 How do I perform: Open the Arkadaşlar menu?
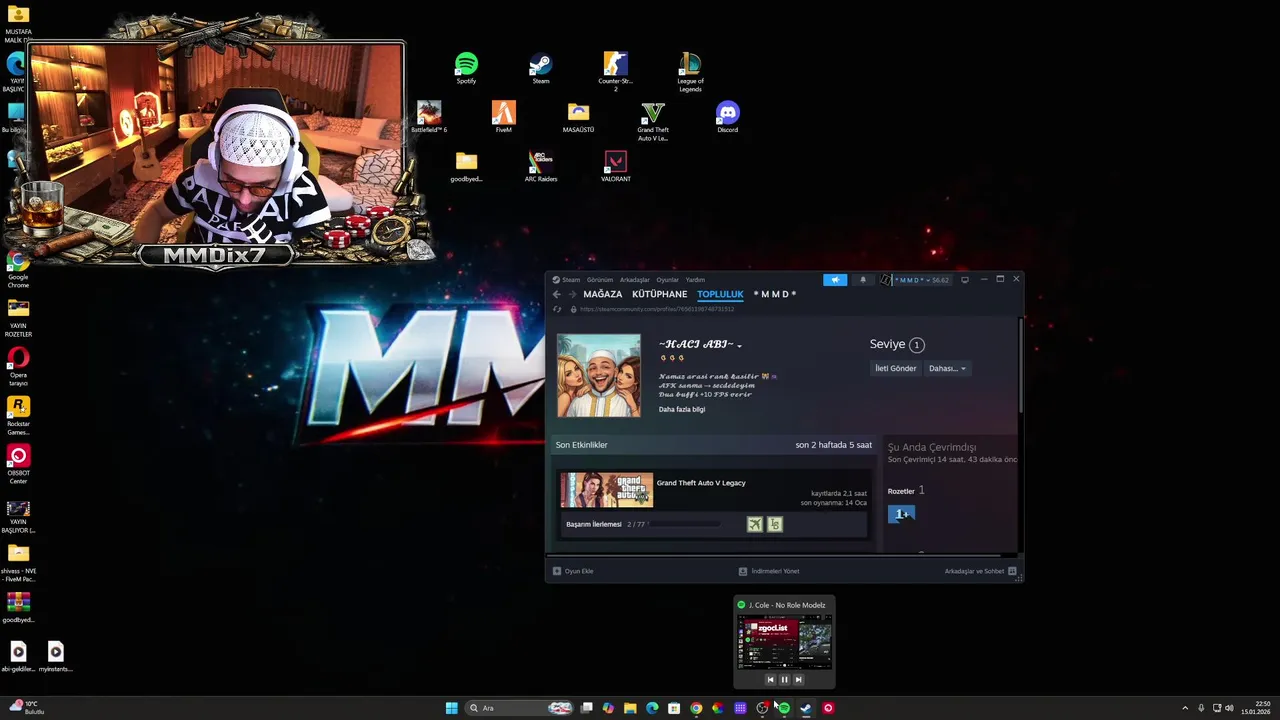pyautogui.click(x=635, y=280)
